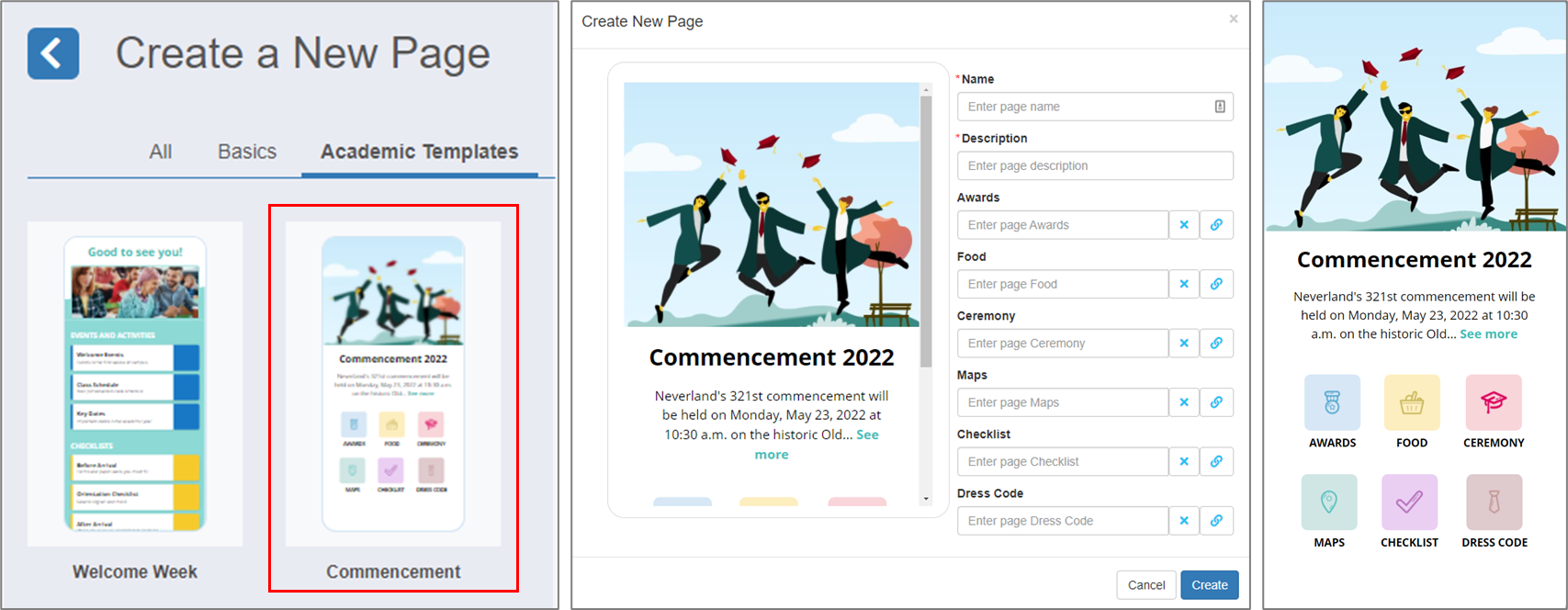Click graduates illustration in mobile preview
Image resolution: width=1568 pixels, height=610 pixels.
click(1415, 117)
